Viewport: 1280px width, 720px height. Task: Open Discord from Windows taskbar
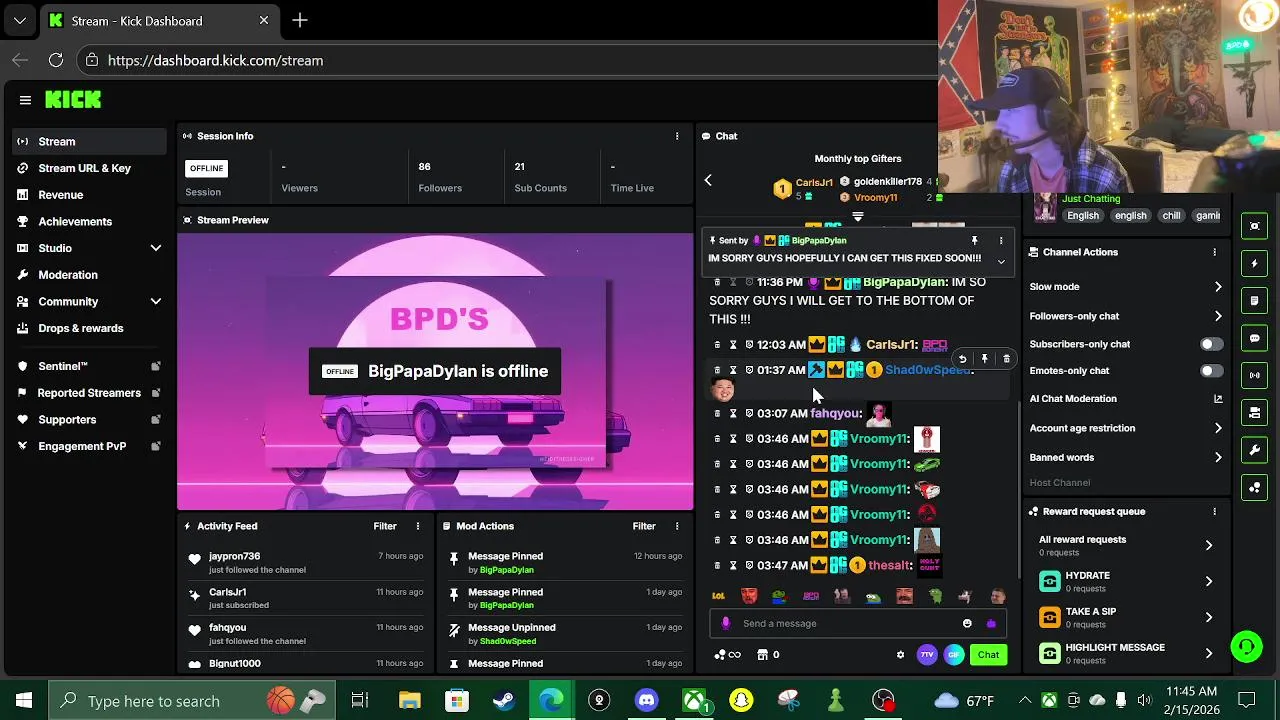[x=646, y=701]
